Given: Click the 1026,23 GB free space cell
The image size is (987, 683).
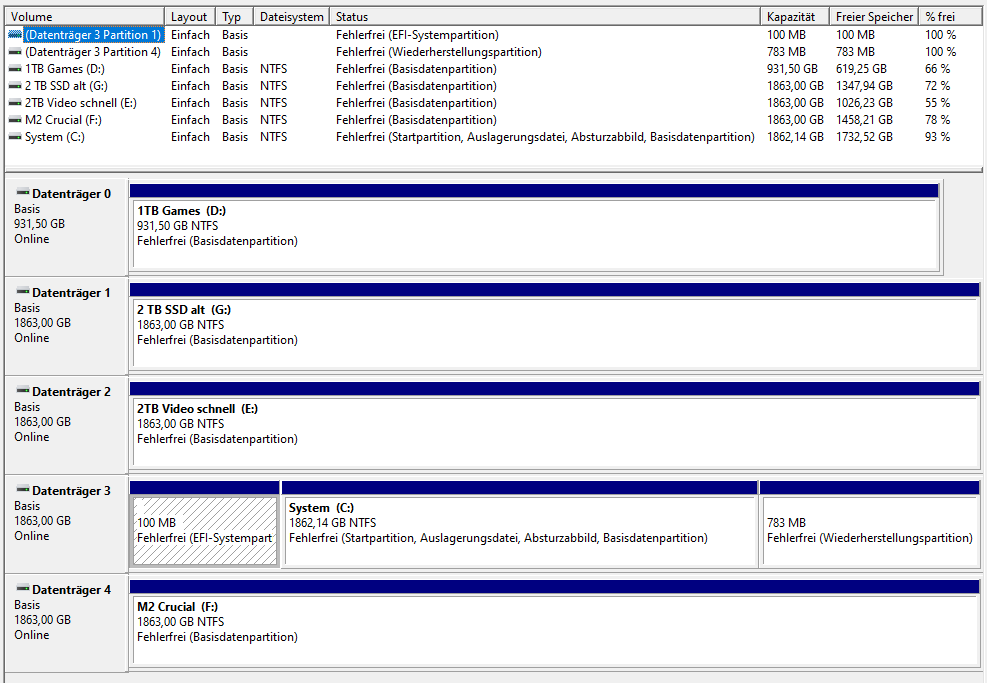Looking at the screenshot, I should coord(864,103).
